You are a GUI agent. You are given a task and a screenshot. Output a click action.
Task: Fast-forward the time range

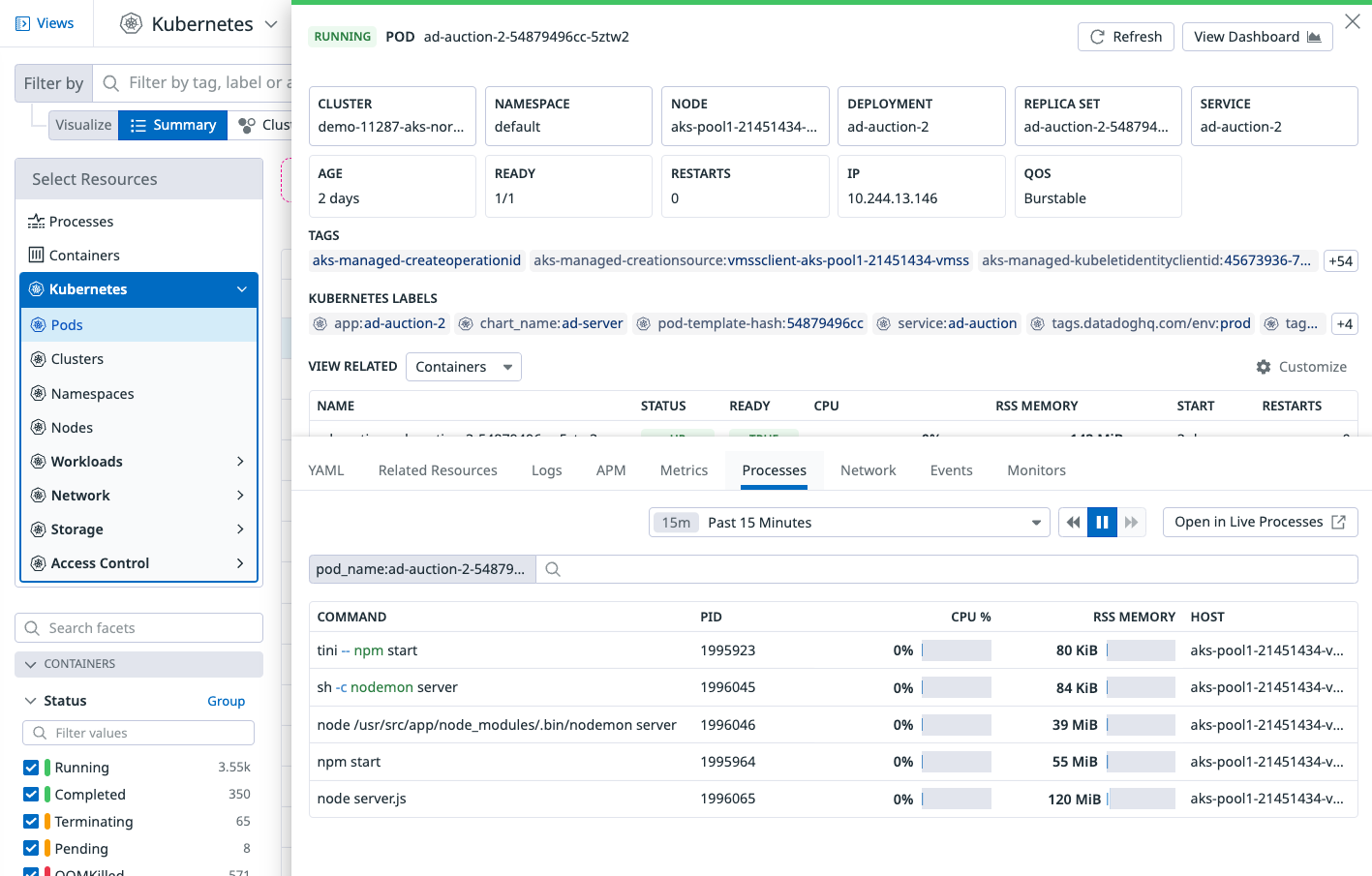pos(1132,523)
